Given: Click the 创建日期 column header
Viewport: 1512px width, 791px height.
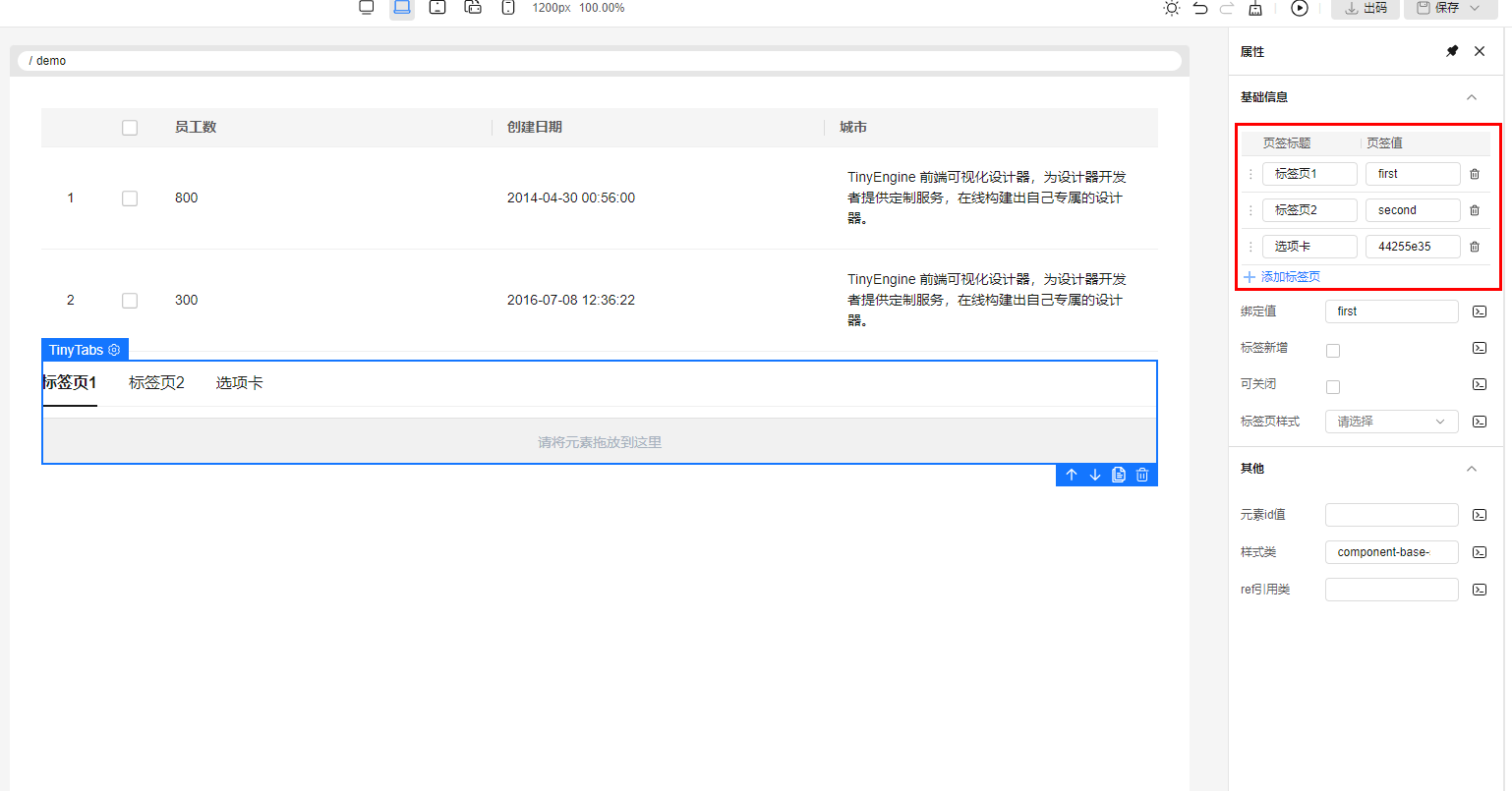Looking at the screenshot, I should [x=535, y=128].
